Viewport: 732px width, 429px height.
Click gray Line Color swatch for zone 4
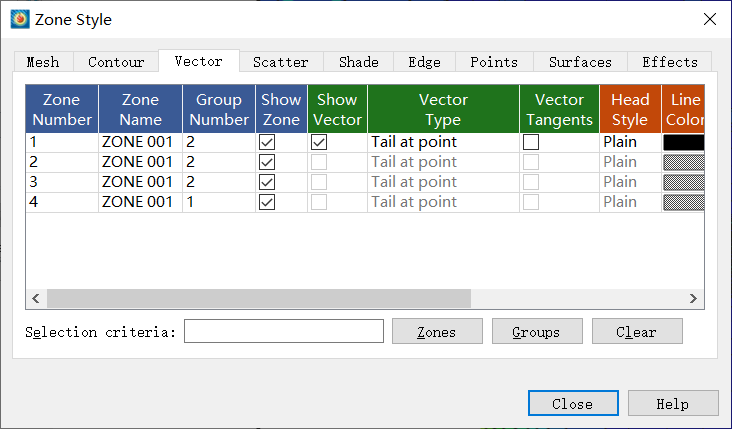coord(683,203)
